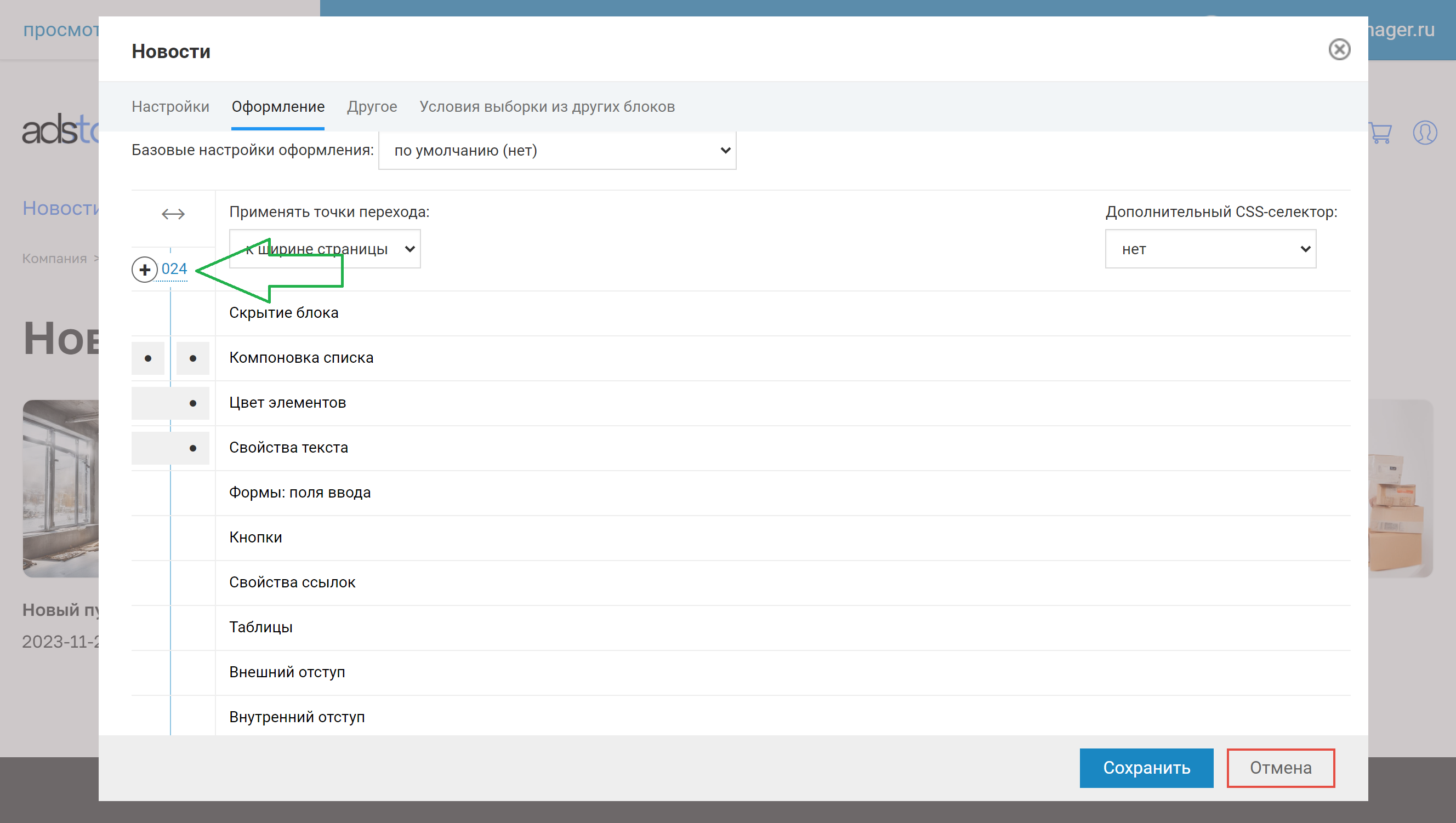The height and width of the screenshot is (823, 1456).
Task: Toggle dot cell for Цвет элементов
Action: 193,403
